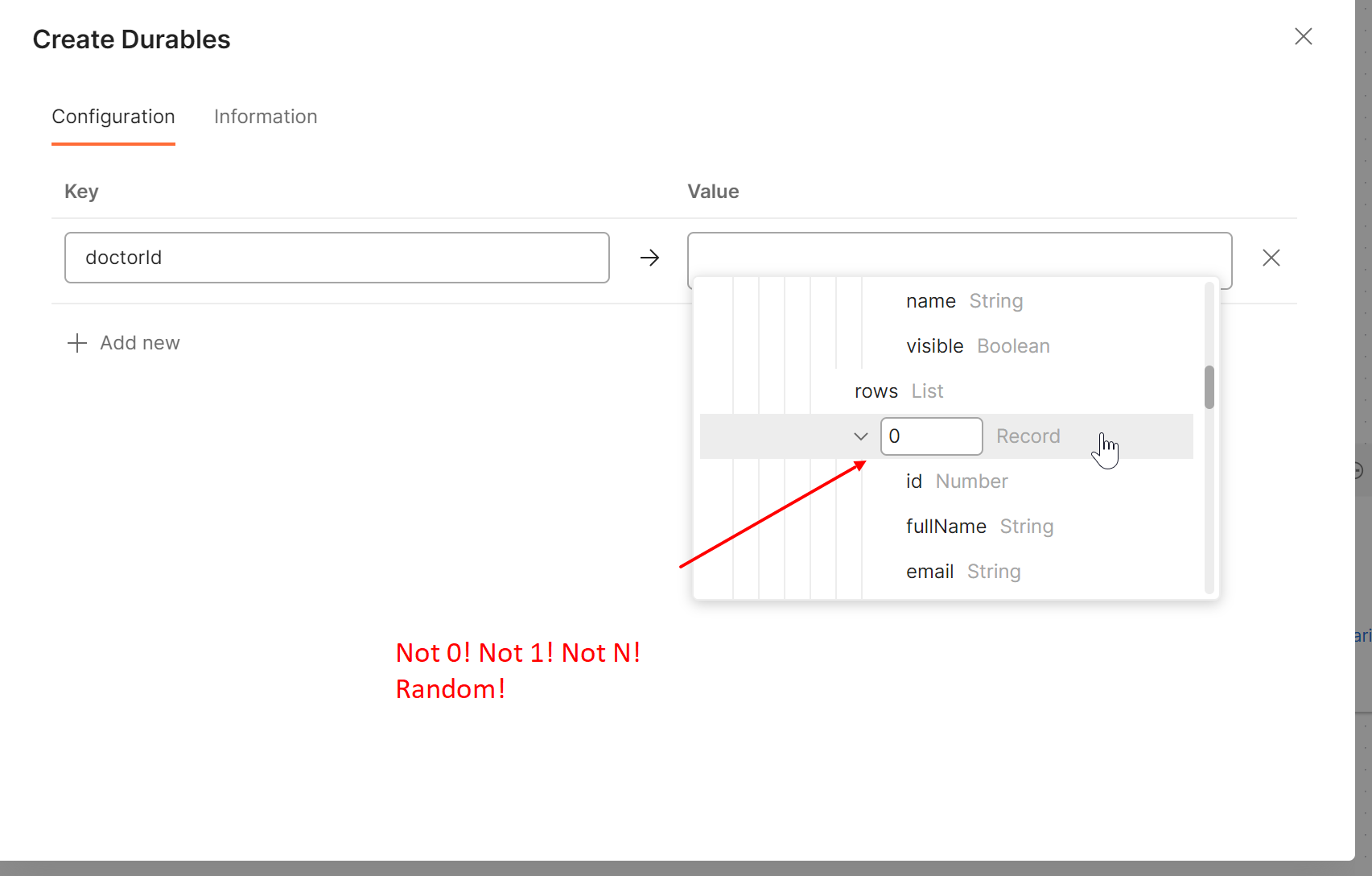Collapse the rows List entry
The image size is (1372, 876).
coord(876,390)
